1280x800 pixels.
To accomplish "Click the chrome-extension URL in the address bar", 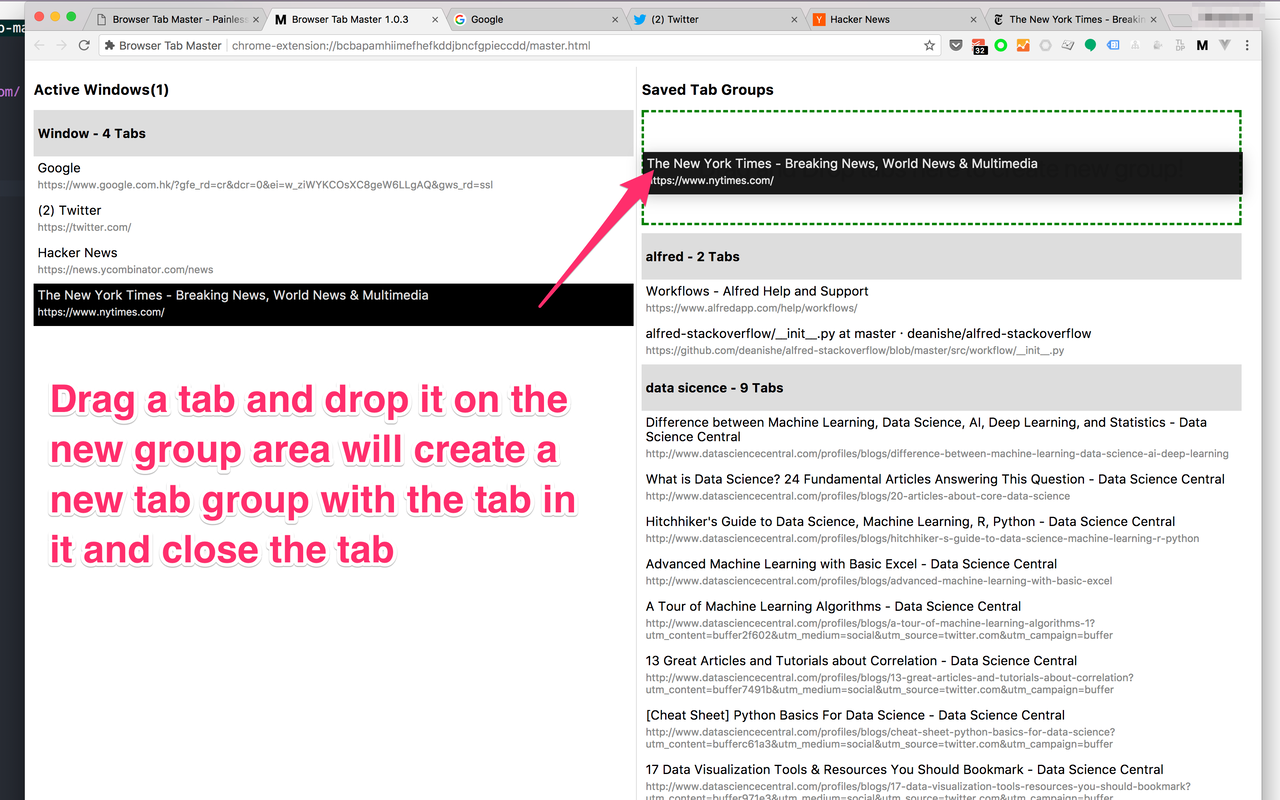I will point(411,45).
